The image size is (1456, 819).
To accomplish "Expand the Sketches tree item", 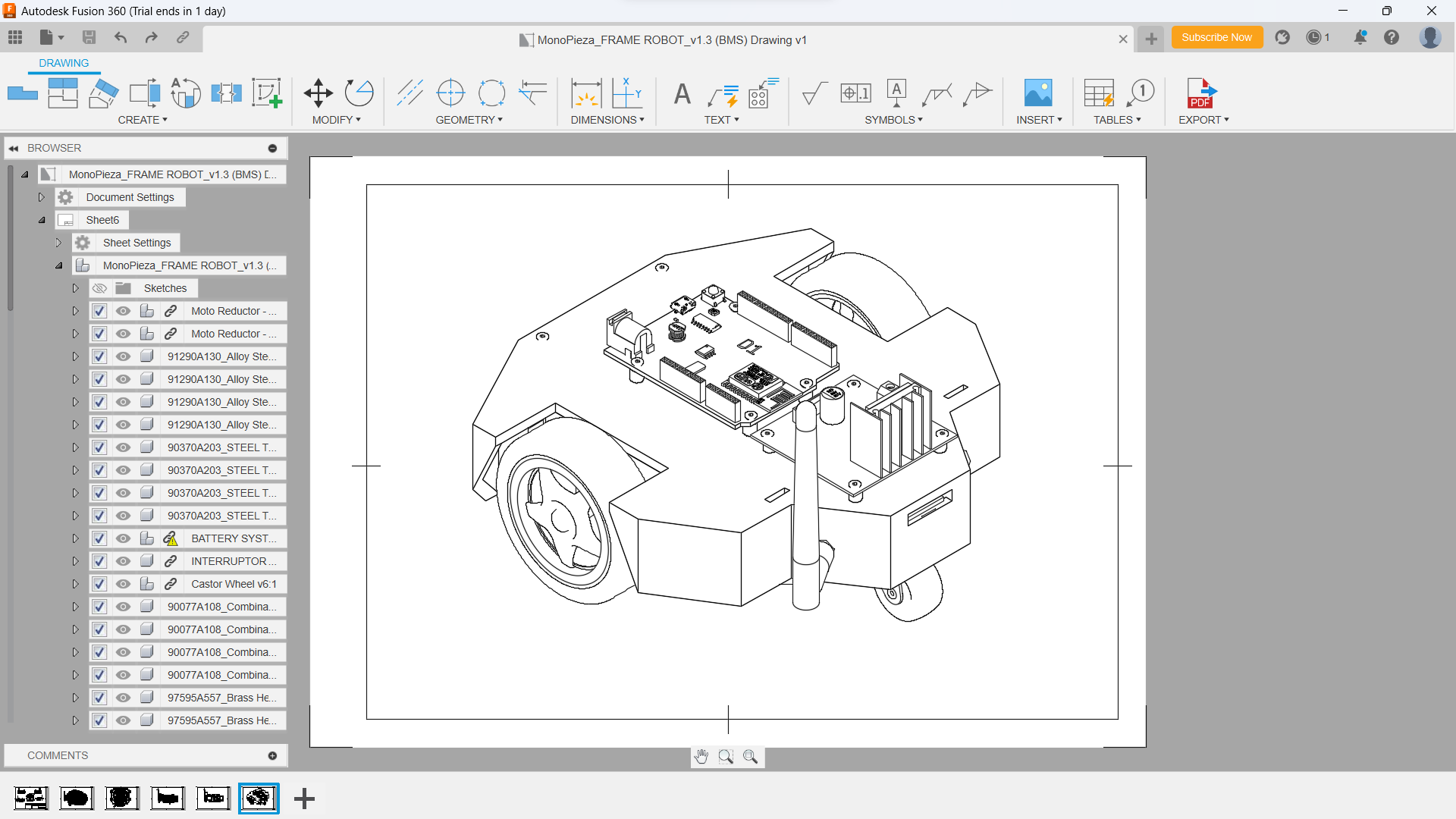I will tap(76, 288).
